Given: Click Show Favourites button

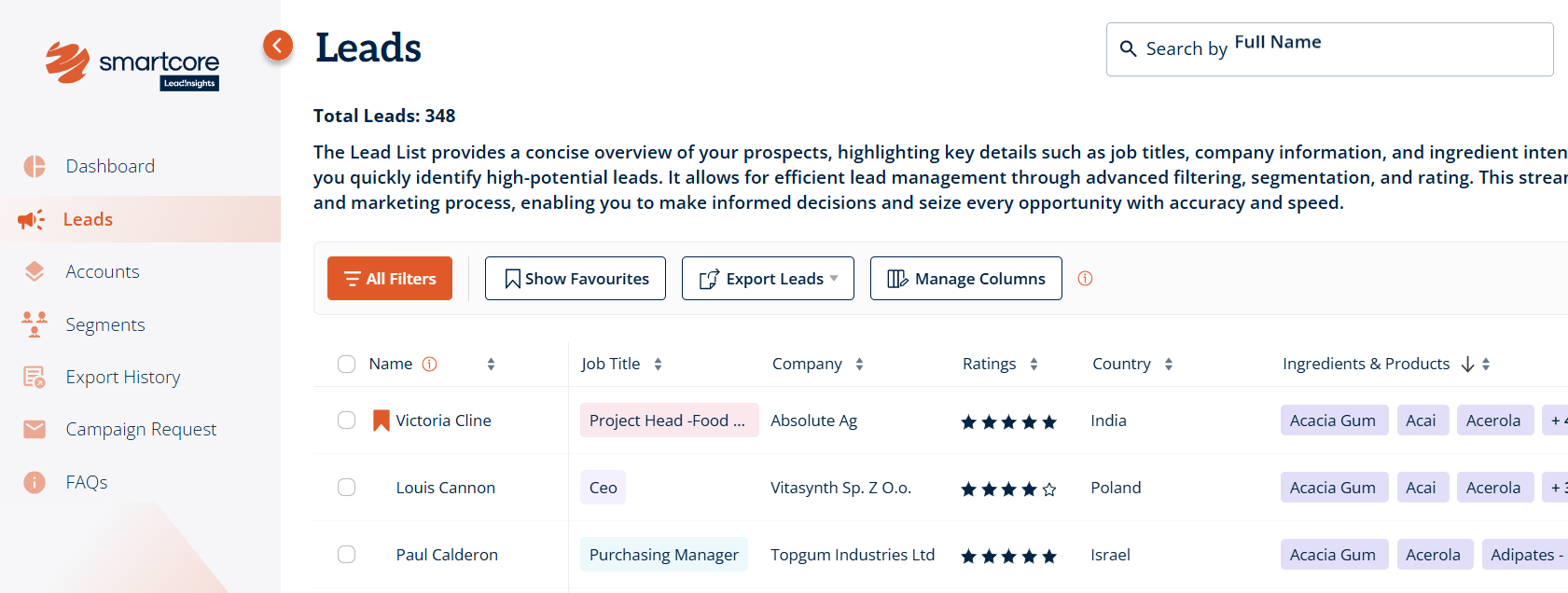Looking at the screenshot, I should (576, 278).
